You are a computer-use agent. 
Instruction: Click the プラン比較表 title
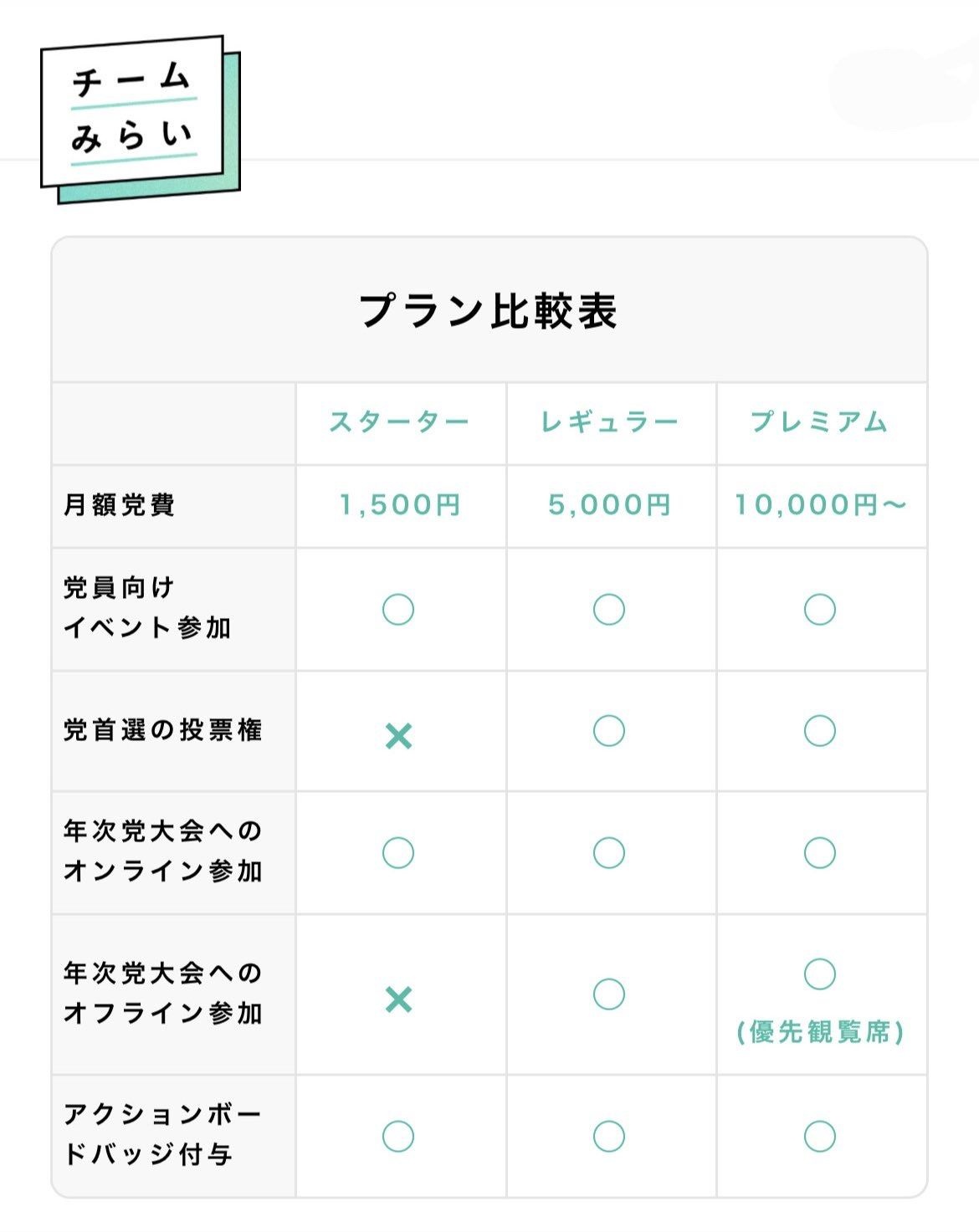pos(489,311)
